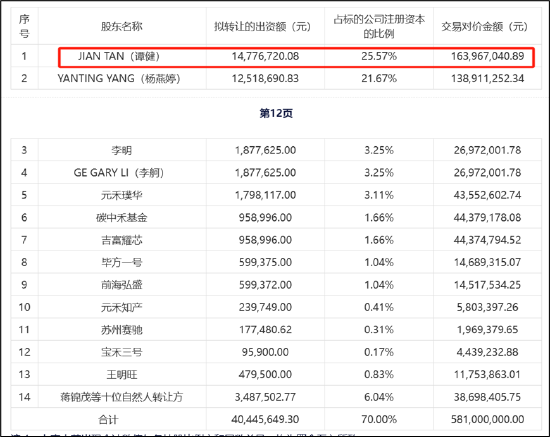Click 958,996.00 in row number 7
The image size is (550, 437).
(x=265, y=240)
